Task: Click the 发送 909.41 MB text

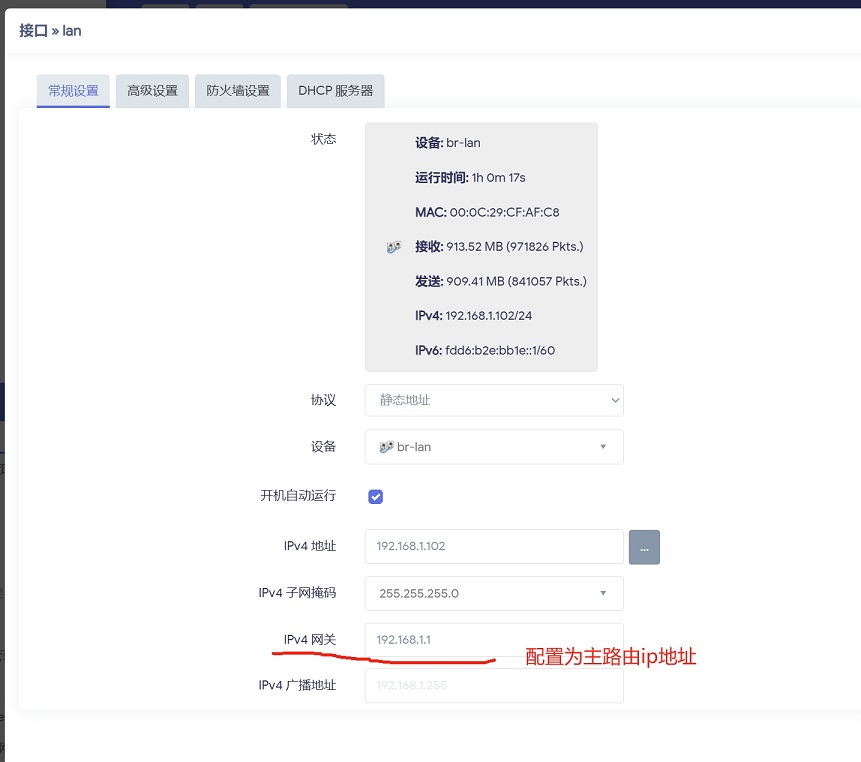Action: tap(501, 281)
